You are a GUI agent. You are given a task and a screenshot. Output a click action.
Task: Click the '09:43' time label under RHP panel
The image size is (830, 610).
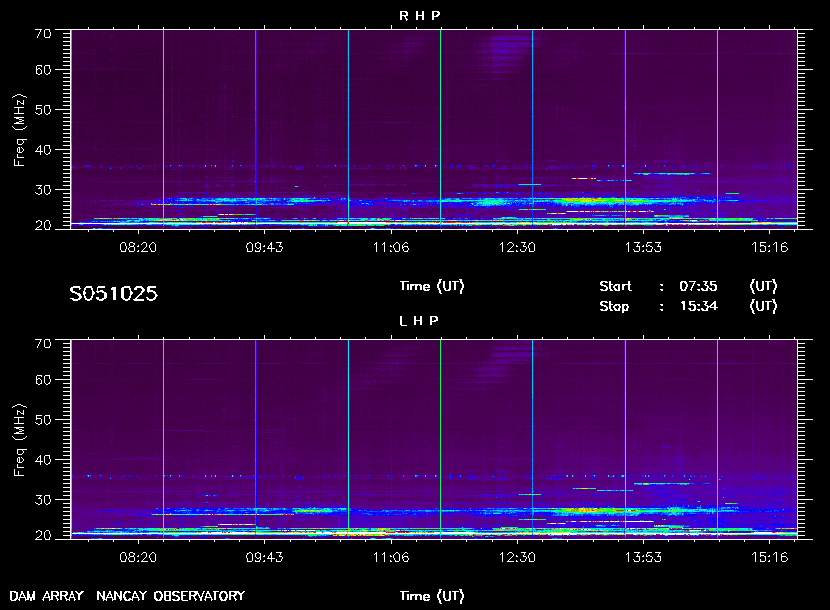tap(264, 247)
